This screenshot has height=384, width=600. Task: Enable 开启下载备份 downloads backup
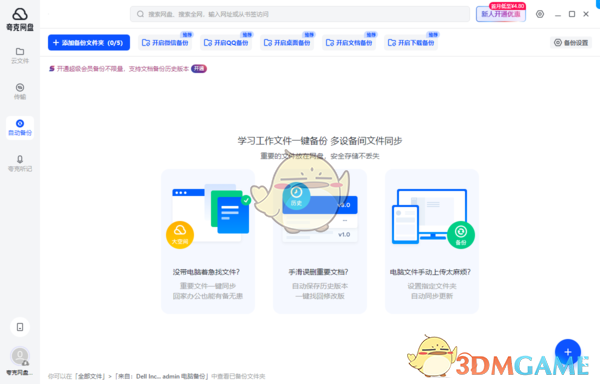click(411, 42)
